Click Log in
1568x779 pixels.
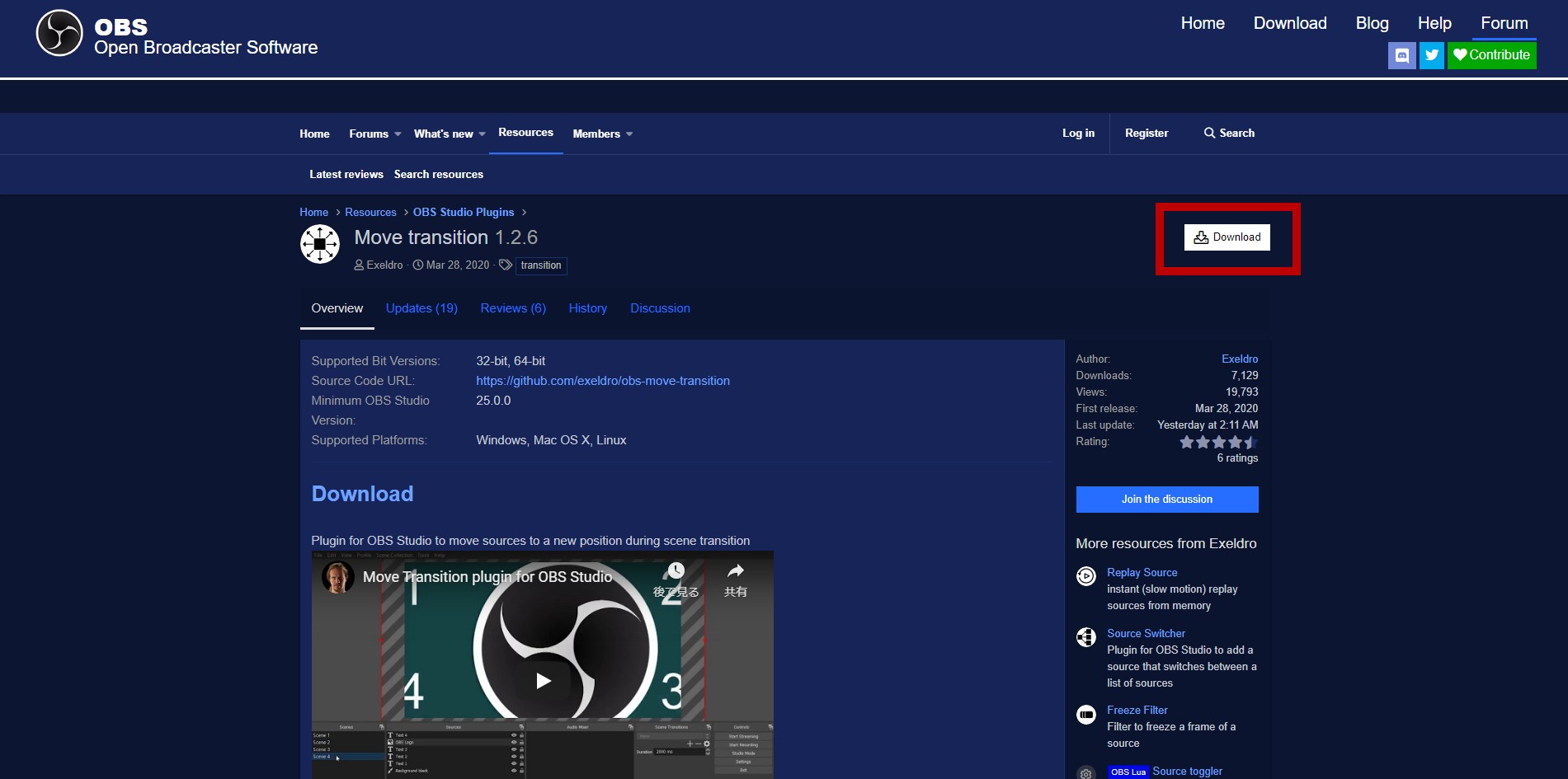click(x=1078, y=133)
